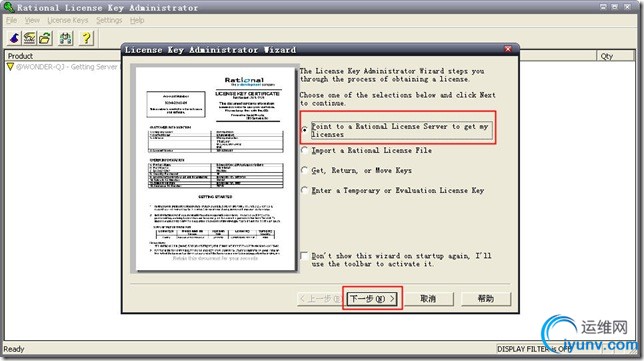Minimize the Rational License Key Administrator window
This screenshot has width=644, height=361.
pyautogui.click(x=603, y=7)
